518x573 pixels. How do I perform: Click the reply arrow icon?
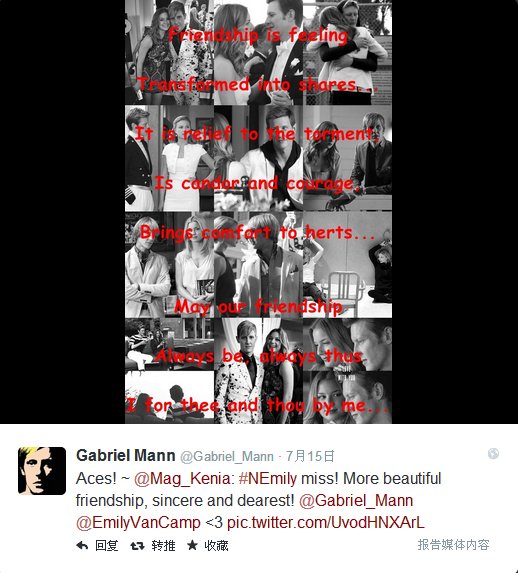click(x=82, y=546)
